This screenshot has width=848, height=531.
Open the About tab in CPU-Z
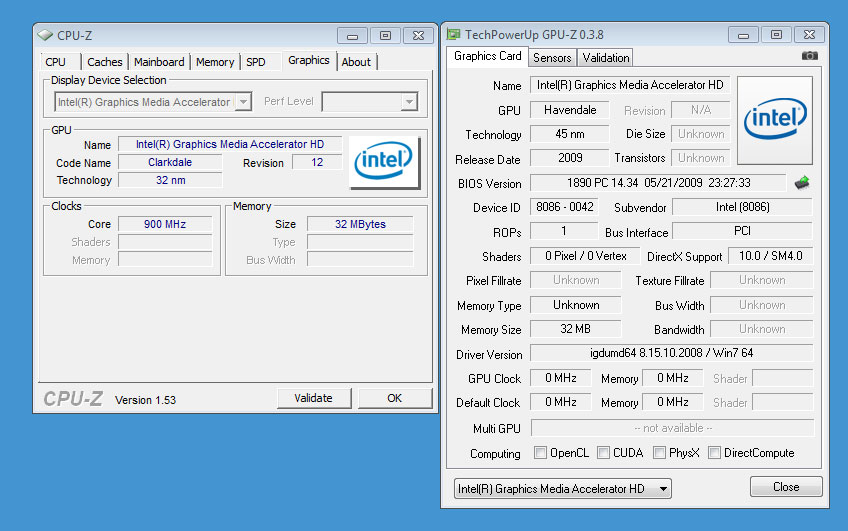point(356,62)
